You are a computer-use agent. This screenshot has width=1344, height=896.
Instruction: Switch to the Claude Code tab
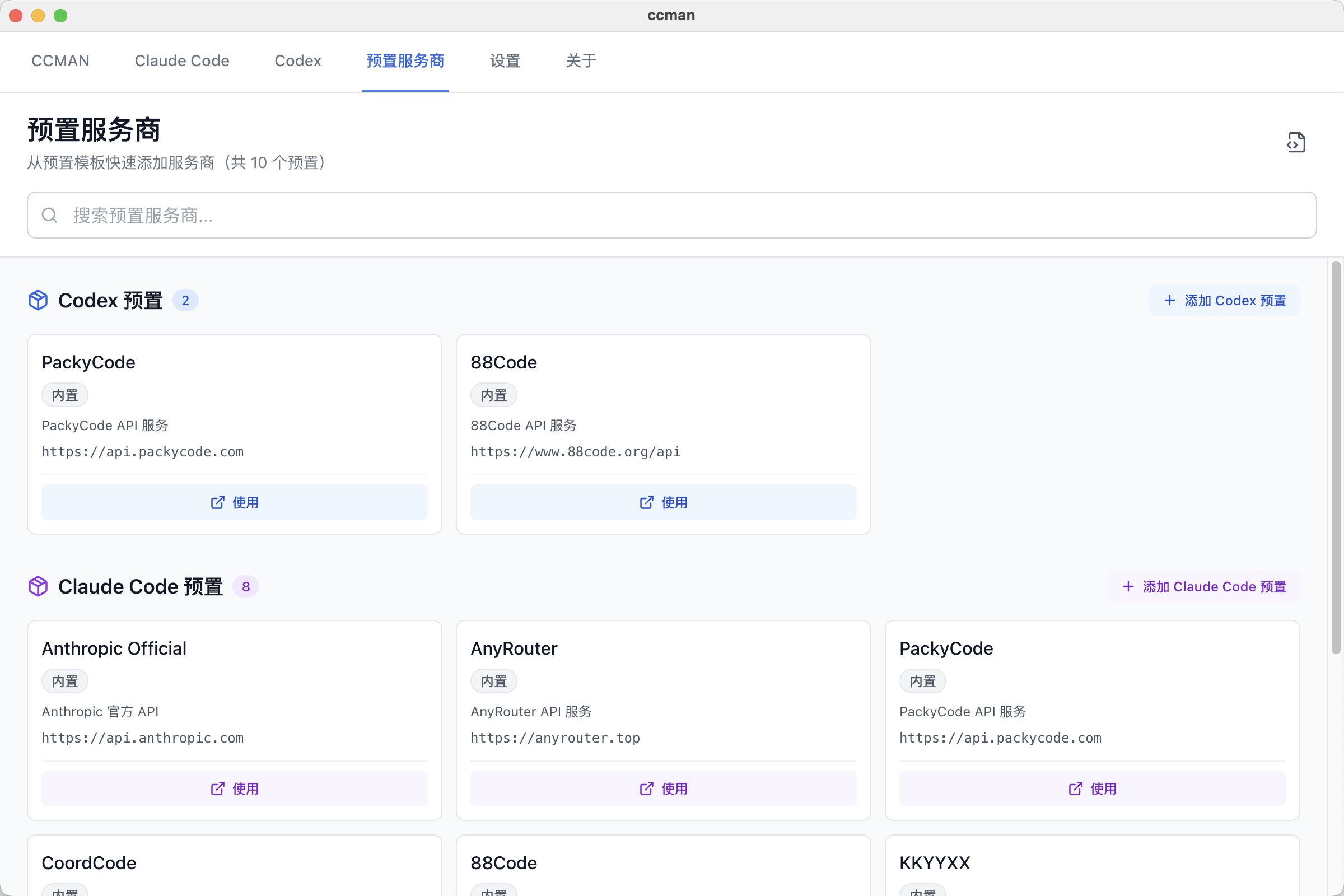[x=181, y=60]
